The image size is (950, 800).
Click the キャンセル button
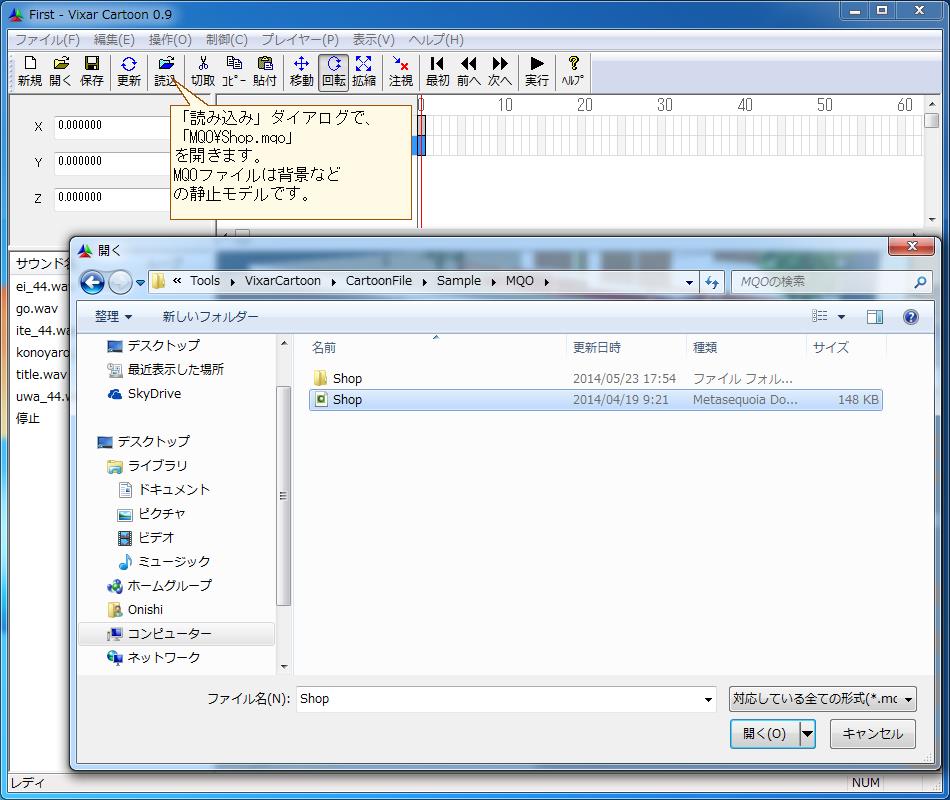pos(872,734)
